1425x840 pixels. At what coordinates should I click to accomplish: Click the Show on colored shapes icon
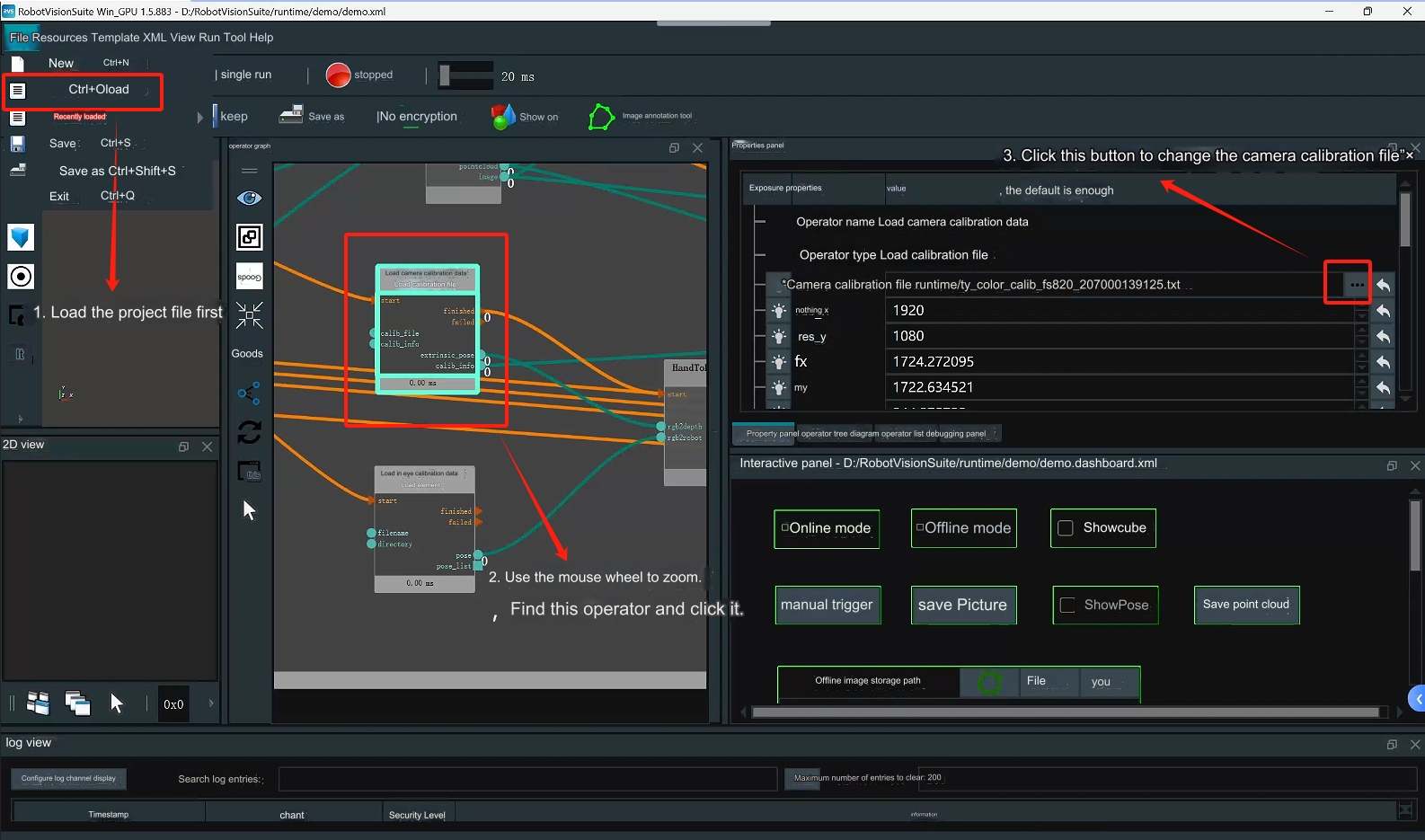click(x=503, y=116)
